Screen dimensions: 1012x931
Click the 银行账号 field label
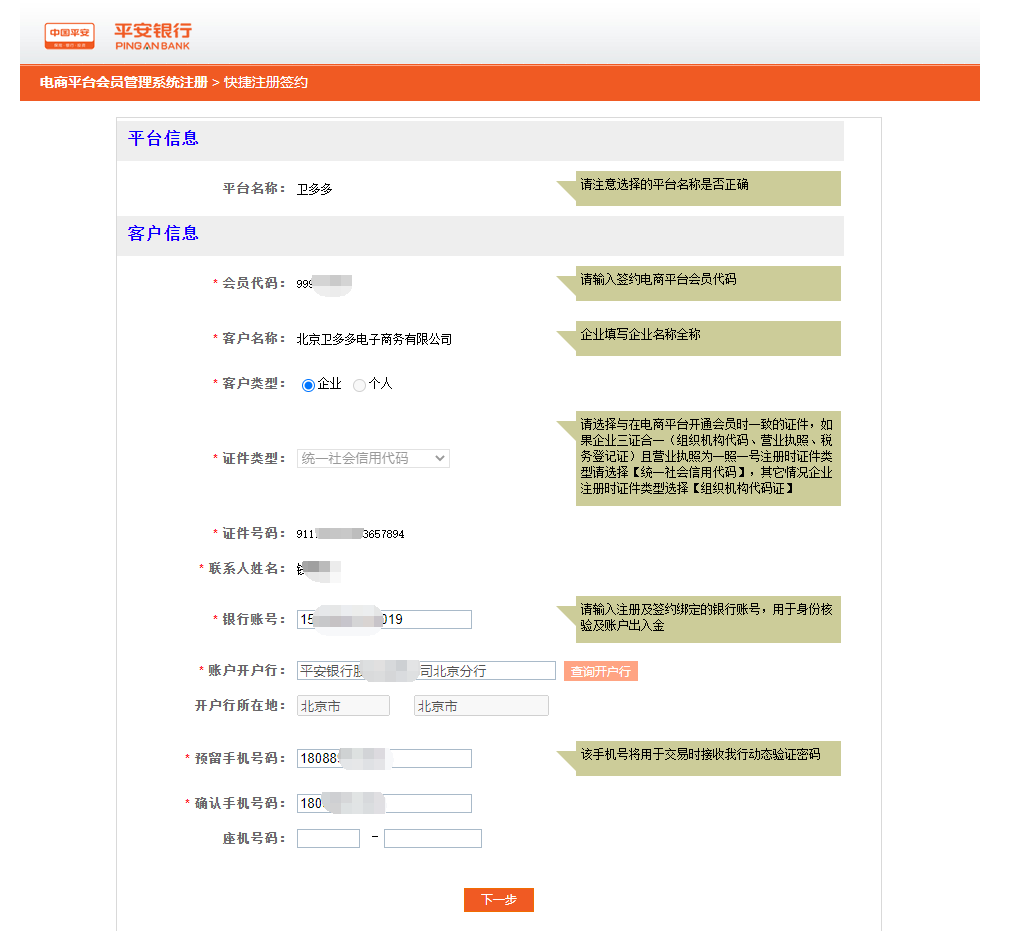[x=254, y=619]
